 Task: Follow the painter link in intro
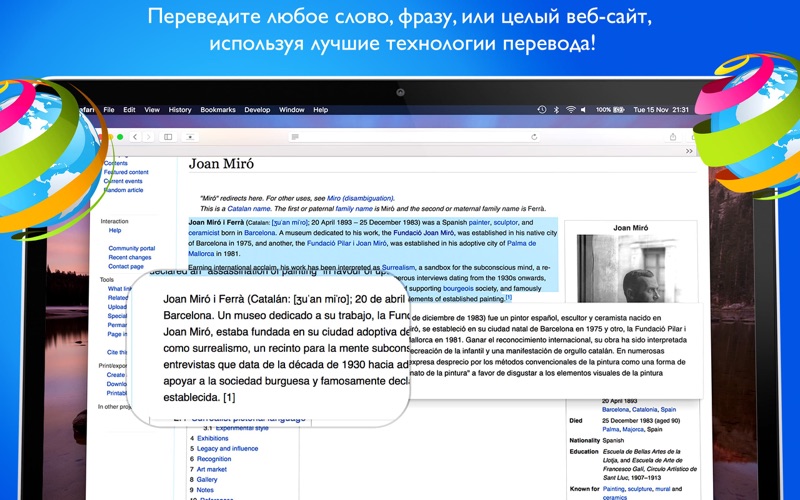point(479,222)
